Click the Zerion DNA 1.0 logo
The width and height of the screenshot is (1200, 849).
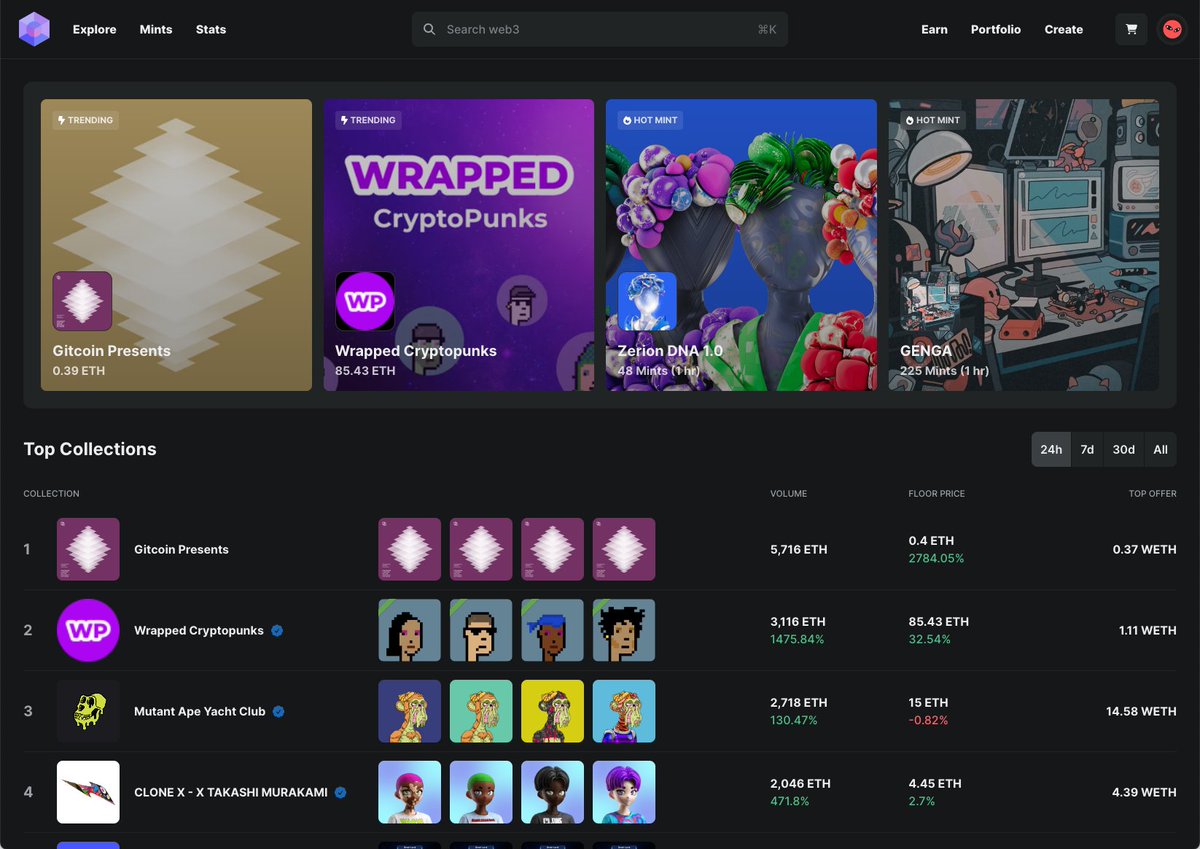pyautogui.click(x=647, y=301)
